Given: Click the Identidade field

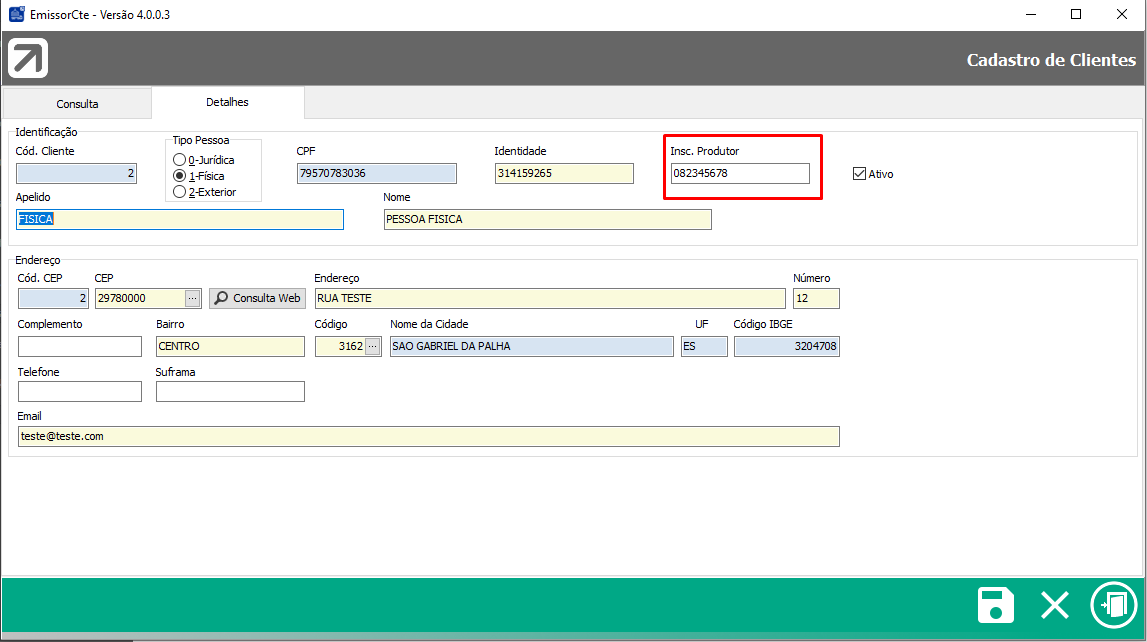Looking at the screenshot, I should [564, 173].
